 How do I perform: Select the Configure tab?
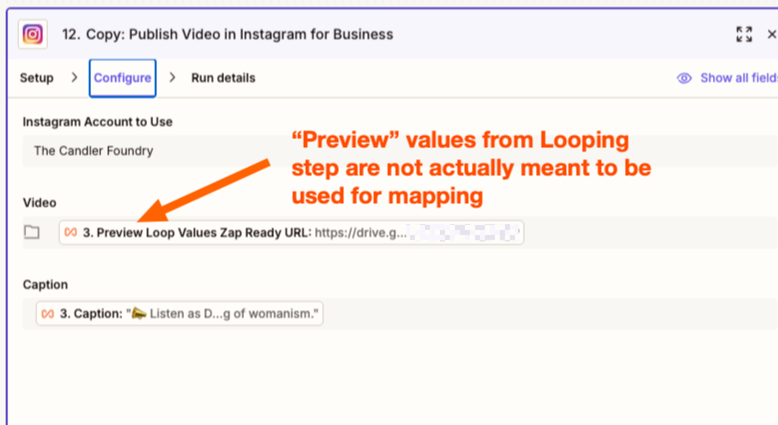(x=122, y=78)
